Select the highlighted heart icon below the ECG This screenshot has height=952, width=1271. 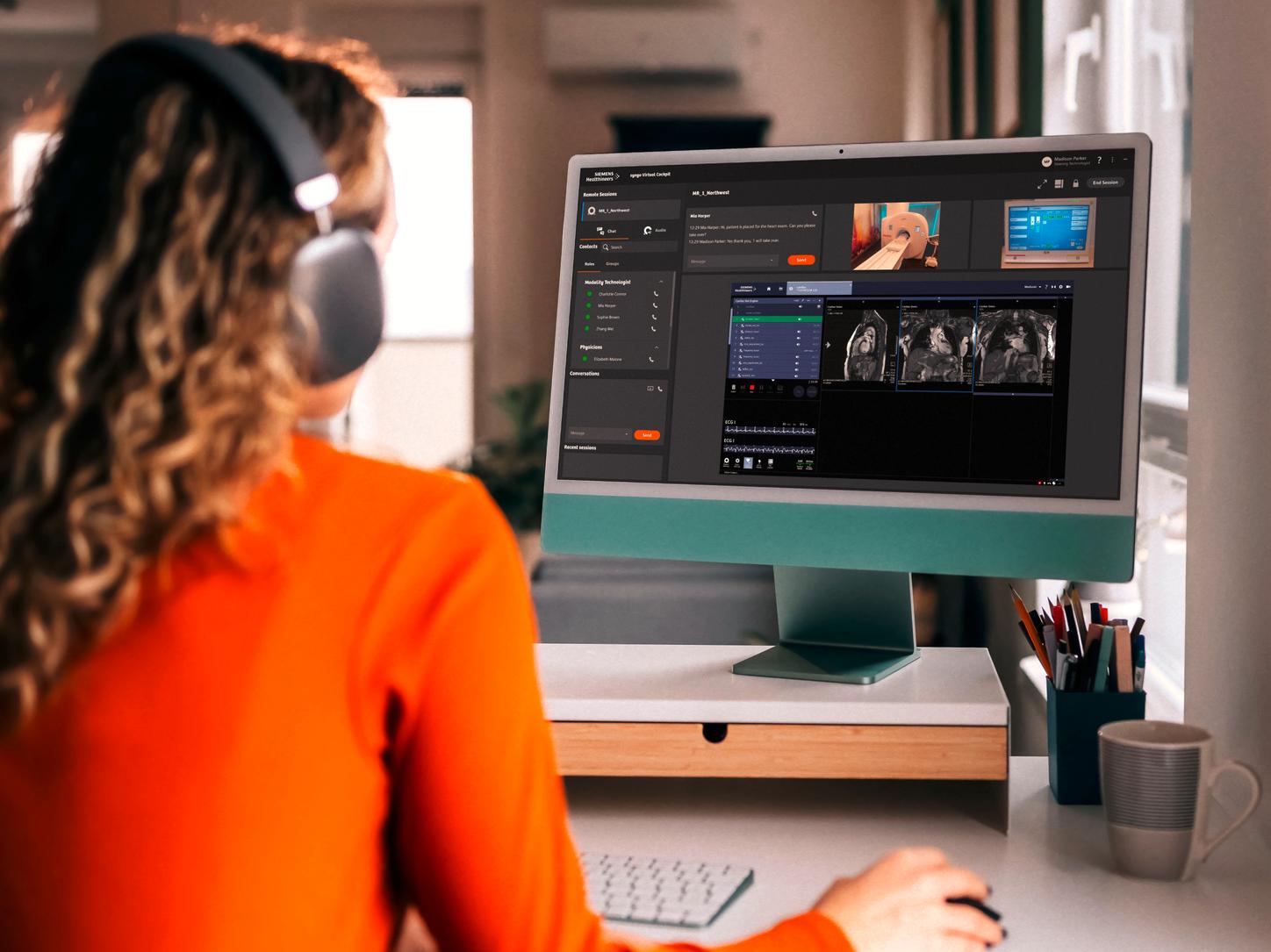tap(748, 462)
